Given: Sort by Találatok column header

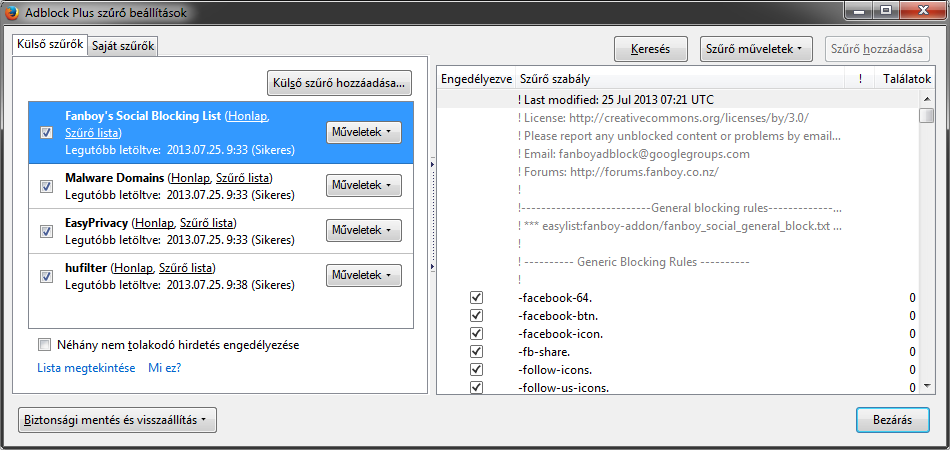Looking at the screenshot, I should 906,79.
